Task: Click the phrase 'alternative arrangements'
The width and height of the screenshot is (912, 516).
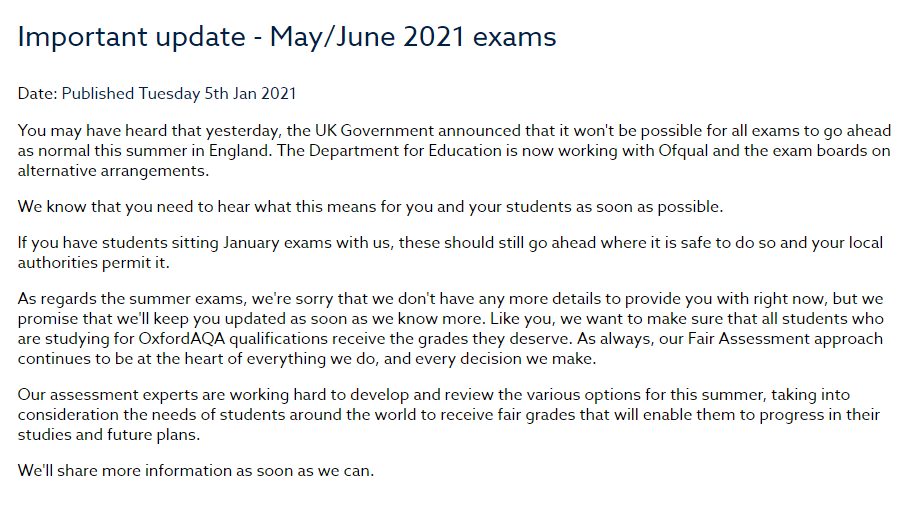Action: 111,171
